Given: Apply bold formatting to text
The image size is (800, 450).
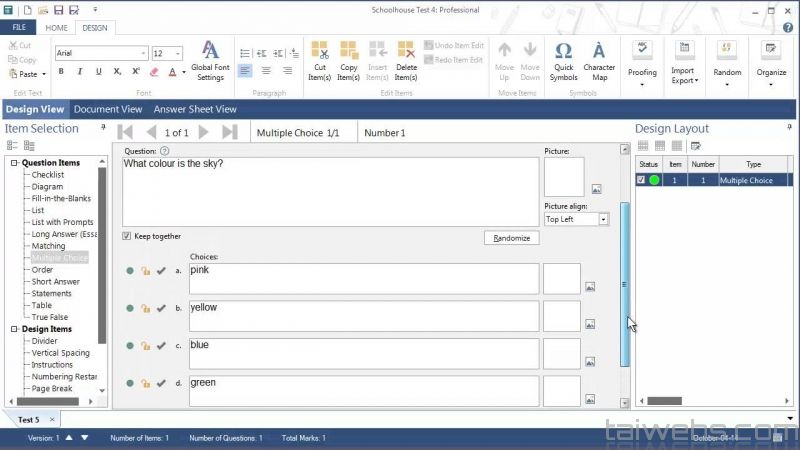Looking at the screenshot, I should coord(61,72).
